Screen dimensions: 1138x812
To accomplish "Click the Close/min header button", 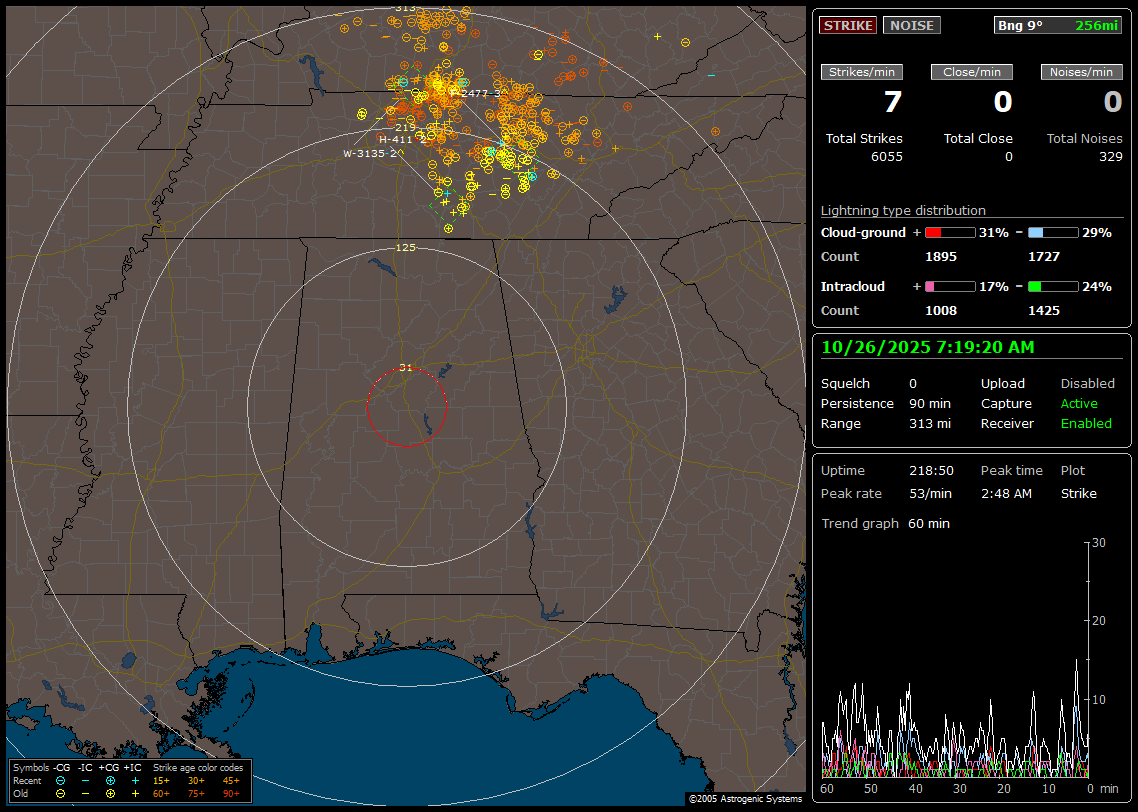I will point(971,72).
